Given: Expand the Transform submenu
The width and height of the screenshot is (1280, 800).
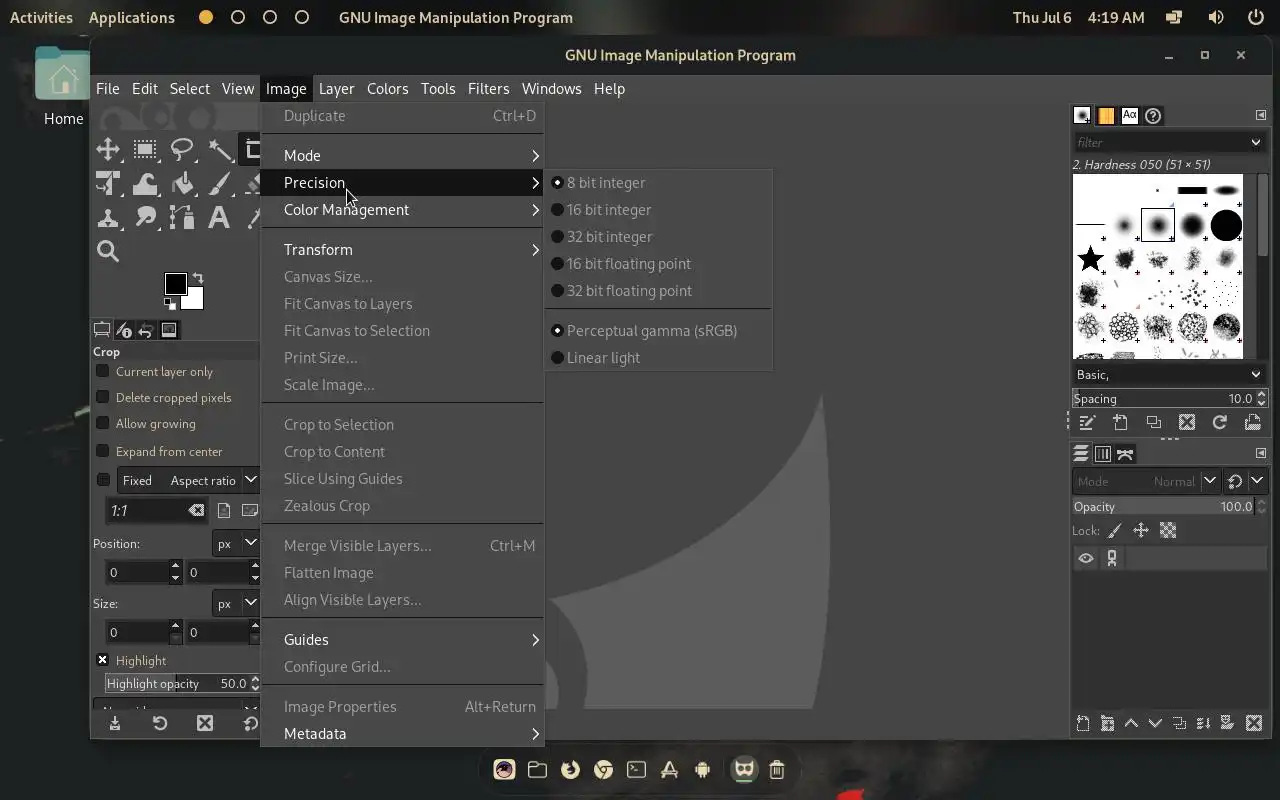Looking at the screenshot, I should coord(402,250).
